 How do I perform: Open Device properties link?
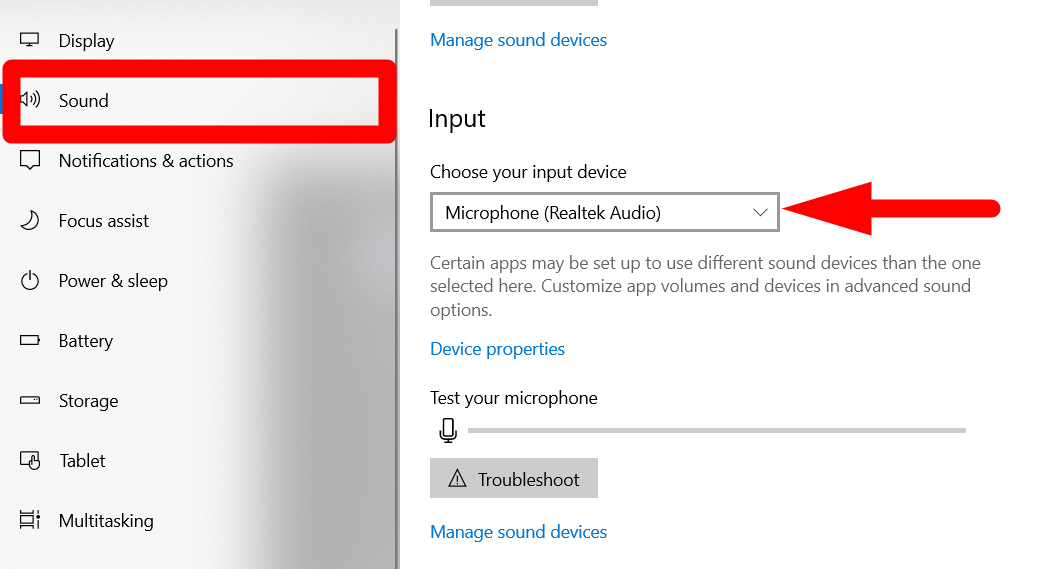(497, 349)
